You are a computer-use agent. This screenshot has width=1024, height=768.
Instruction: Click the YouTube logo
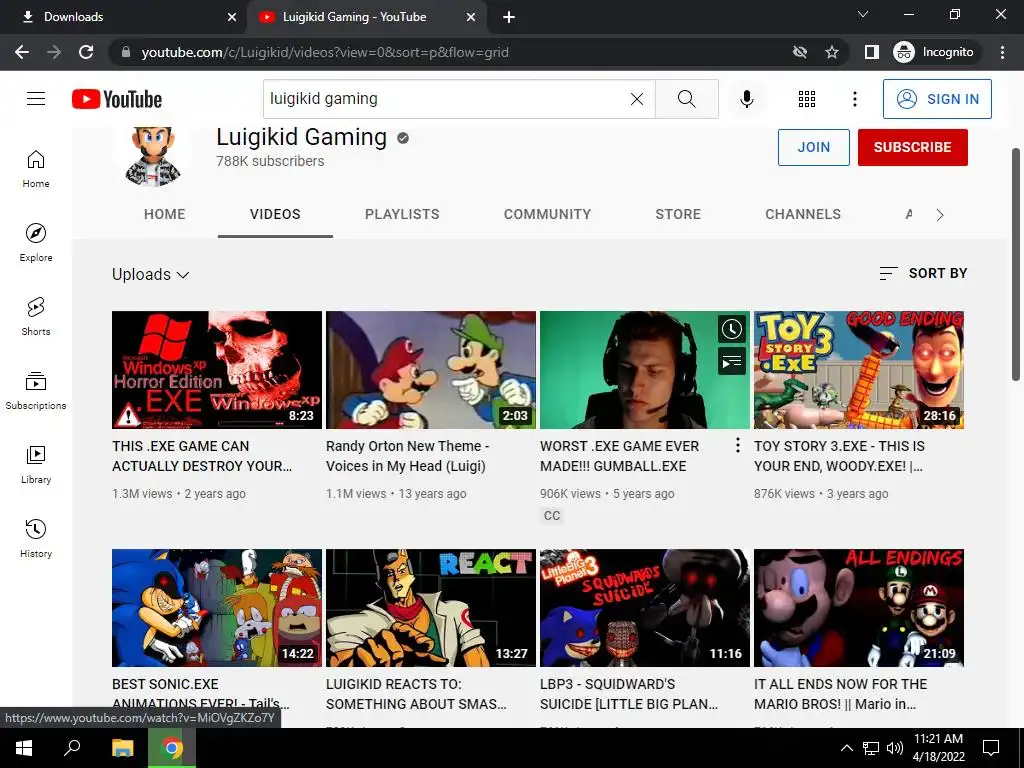click(117, 99)
